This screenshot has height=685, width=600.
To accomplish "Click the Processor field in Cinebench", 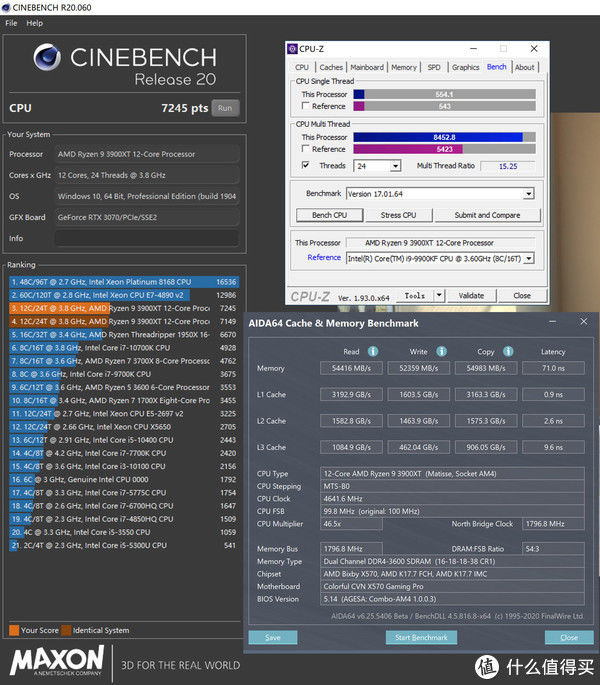I will (x=147, y=154).
